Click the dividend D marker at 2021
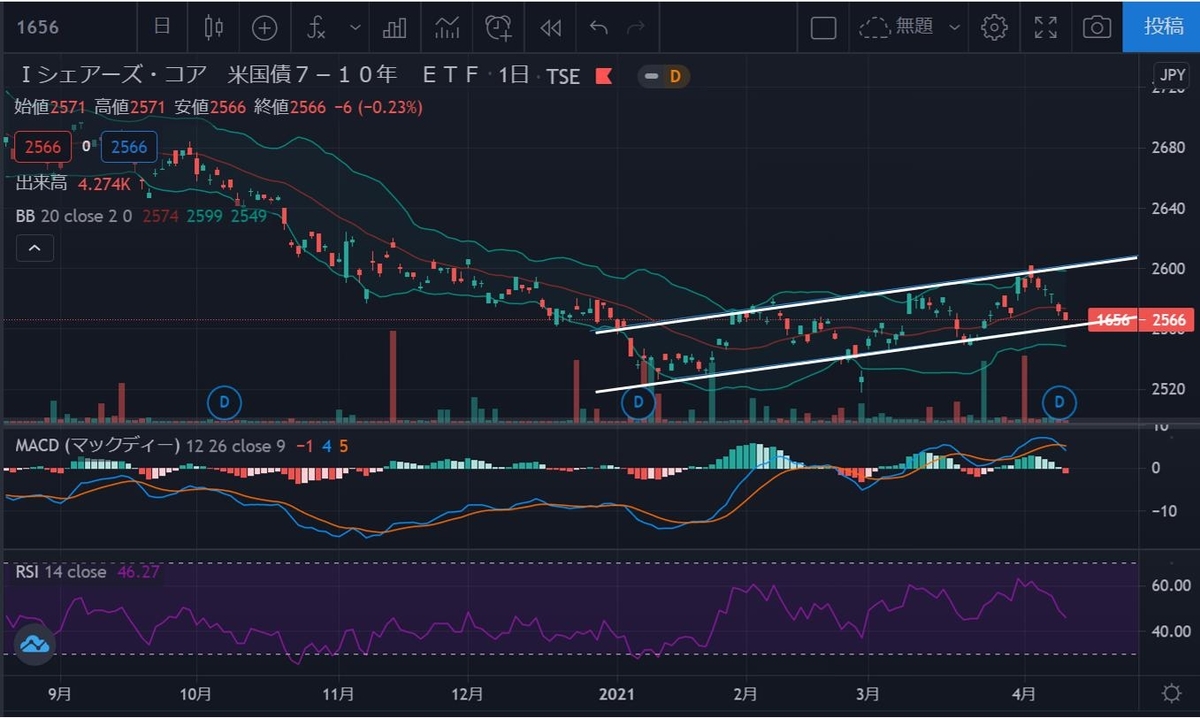 coord(639,403)
